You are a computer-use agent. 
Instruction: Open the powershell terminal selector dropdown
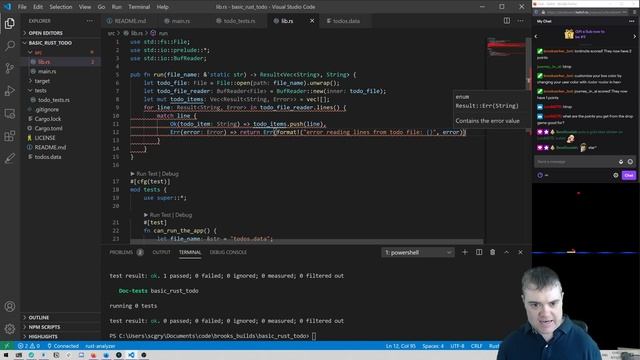(x=418, y=252)
